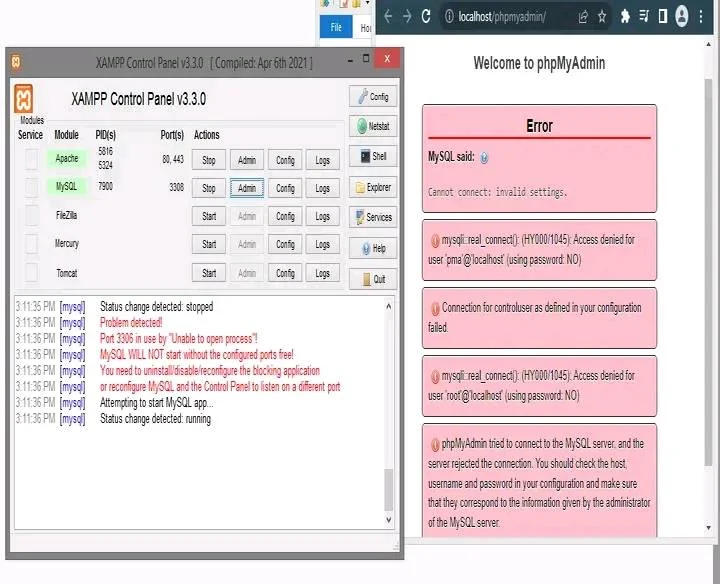Image resolution: width=720 pixels, height=584 pixels.
Task: Click the XAMPP log up scroll arrow
Action: pos(388,306)
